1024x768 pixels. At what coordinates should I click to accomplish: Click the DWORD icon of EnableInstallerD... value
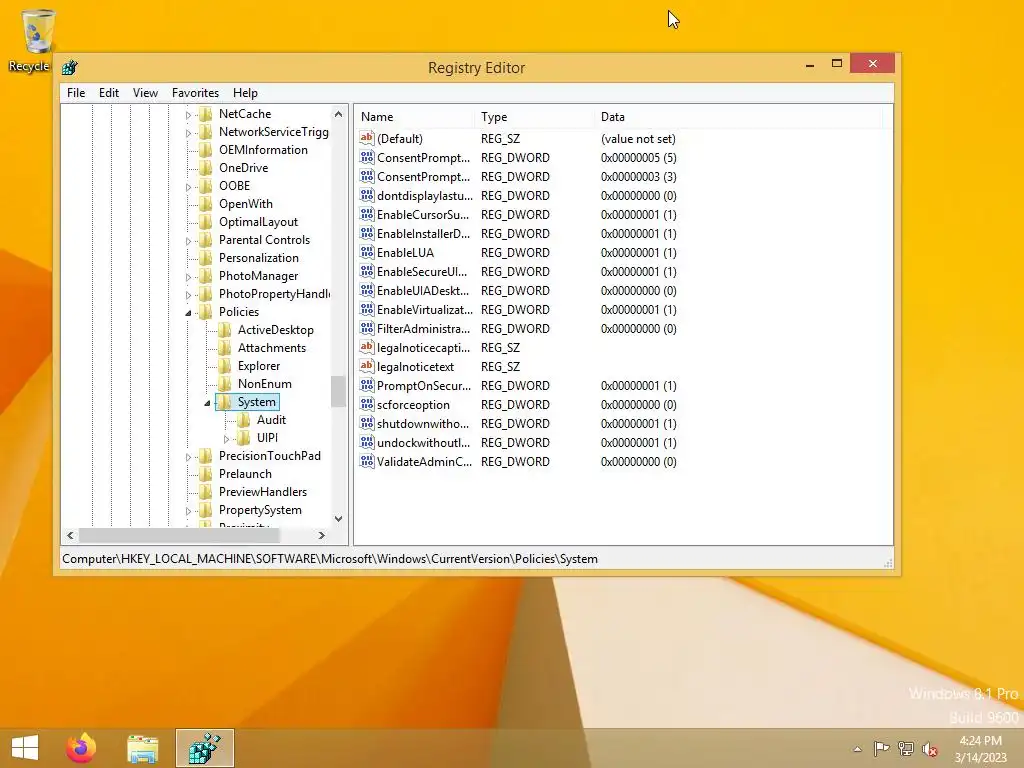pos(366,233)
